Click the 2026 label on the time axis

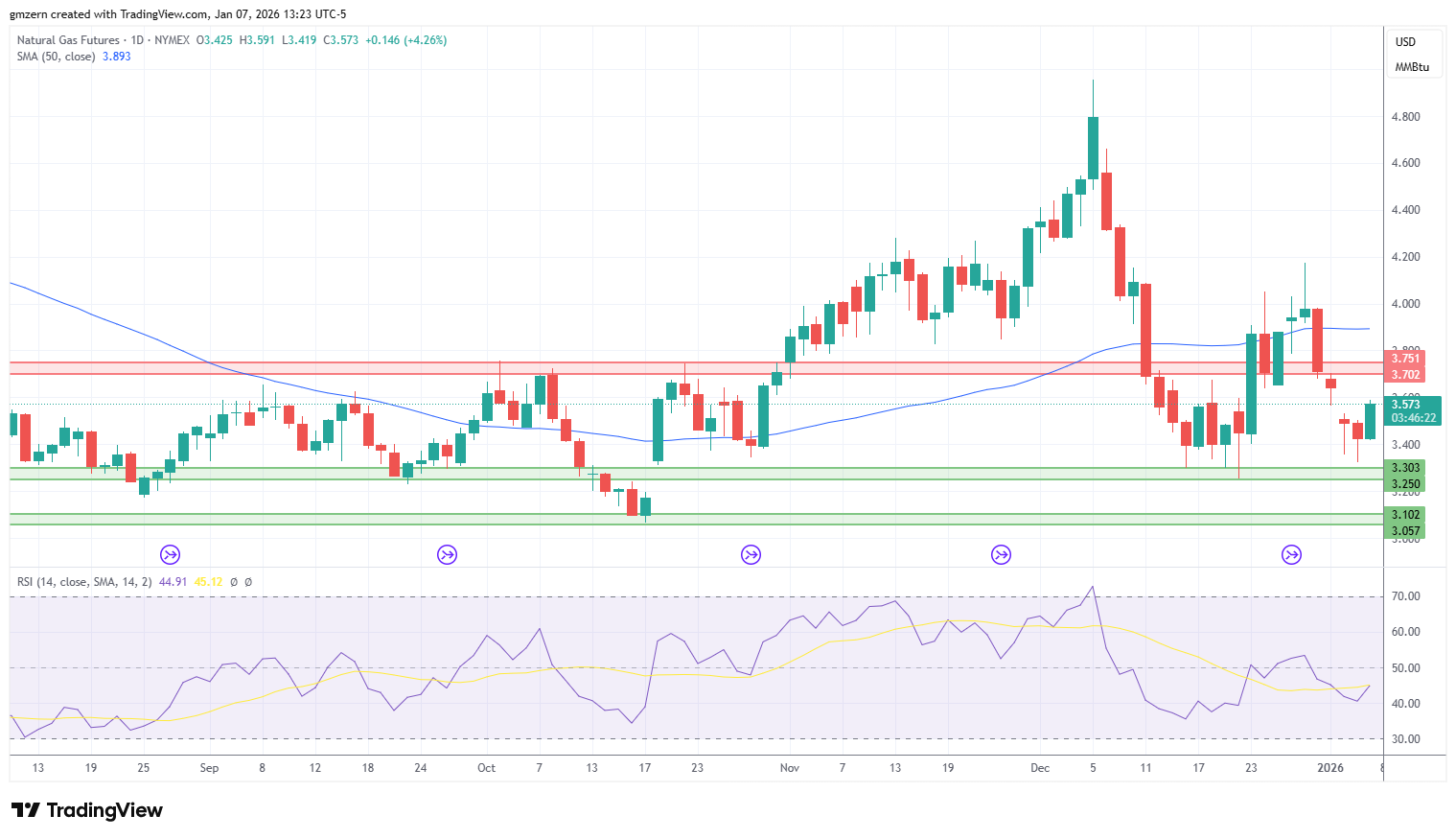click(x=1330, y=768)
